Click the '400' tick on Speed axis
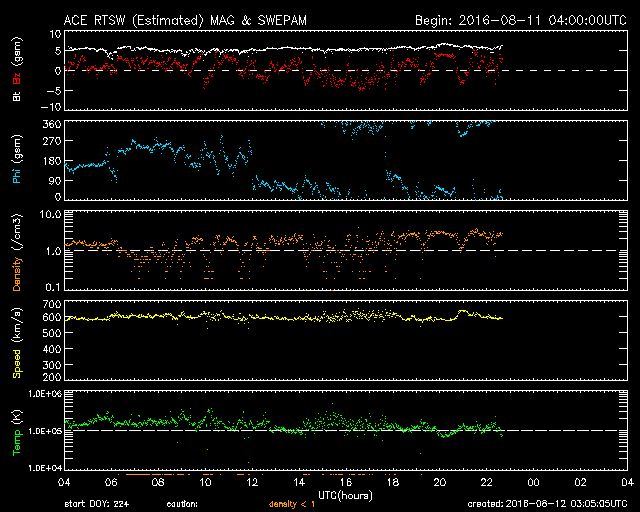Image resolution: width=640 pixels, height=512 pixels. click(52, 349)
